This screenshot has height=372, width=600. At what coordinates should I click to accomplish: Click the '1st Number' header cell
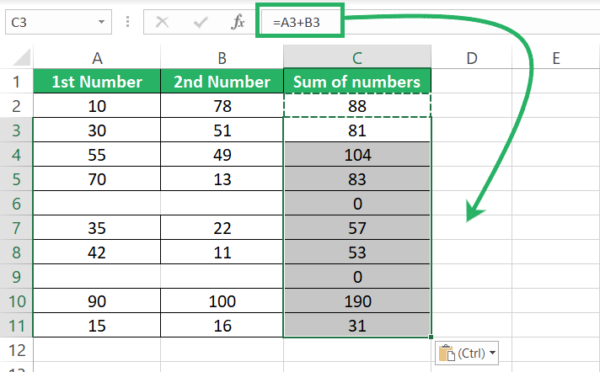click(x=97, y=82)
